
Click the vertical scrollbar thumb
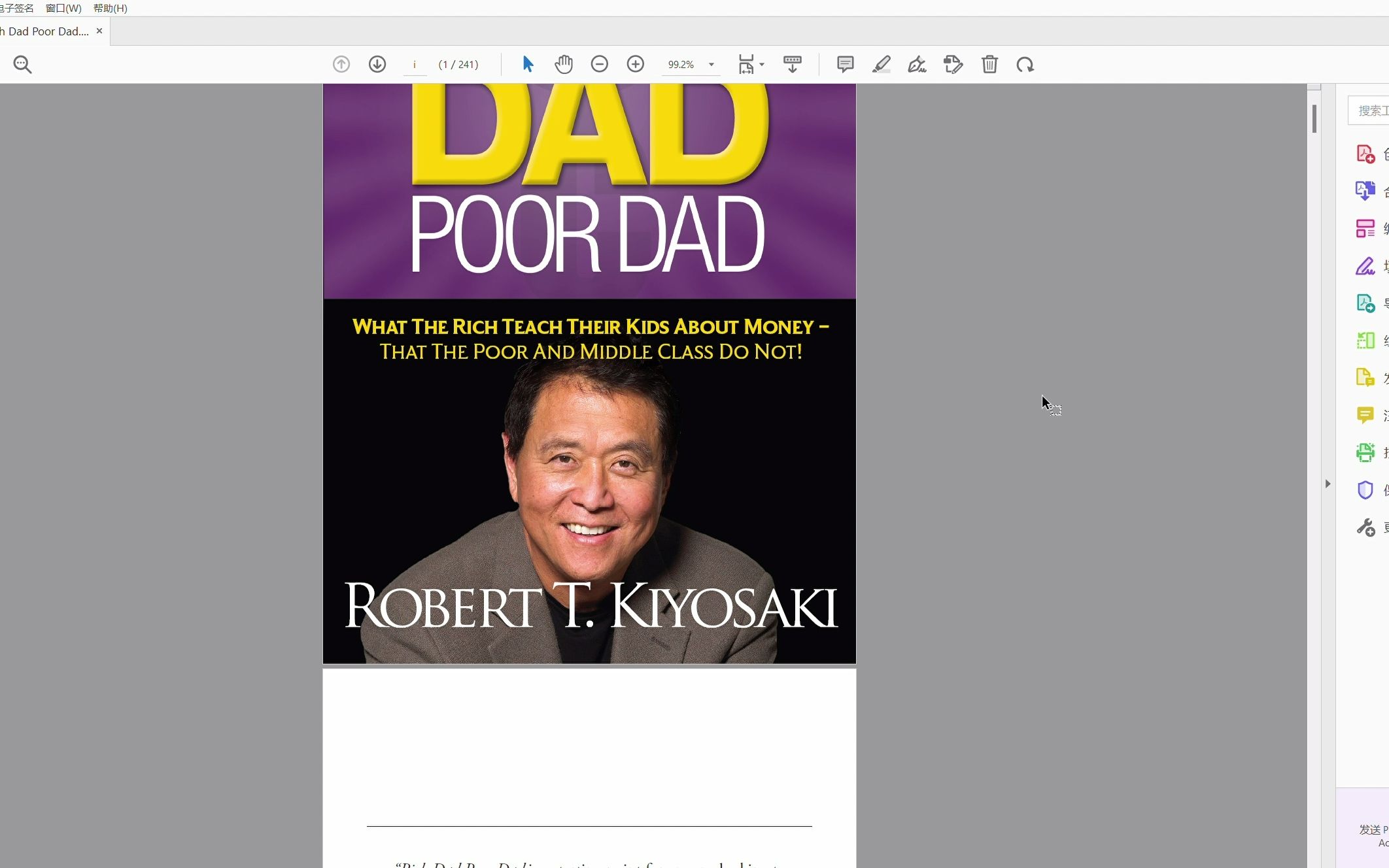pyautogui.click(x=1314, y=118)
